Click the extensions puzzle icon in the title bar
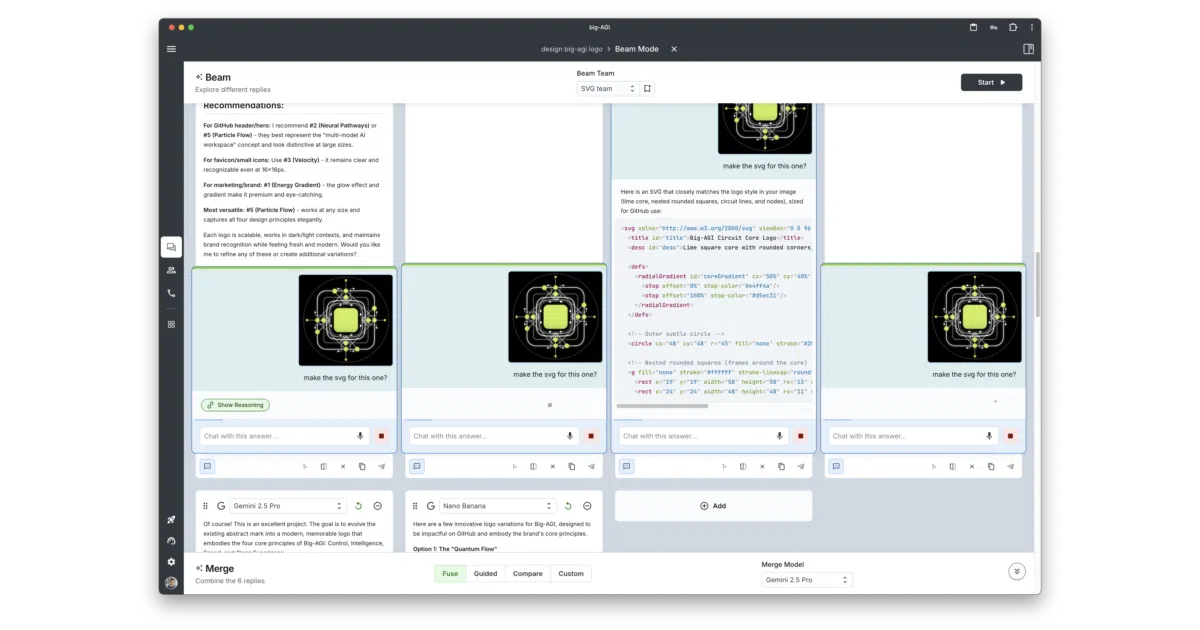This screenshot has height=630, width=1200. [x=1012, y=27]
